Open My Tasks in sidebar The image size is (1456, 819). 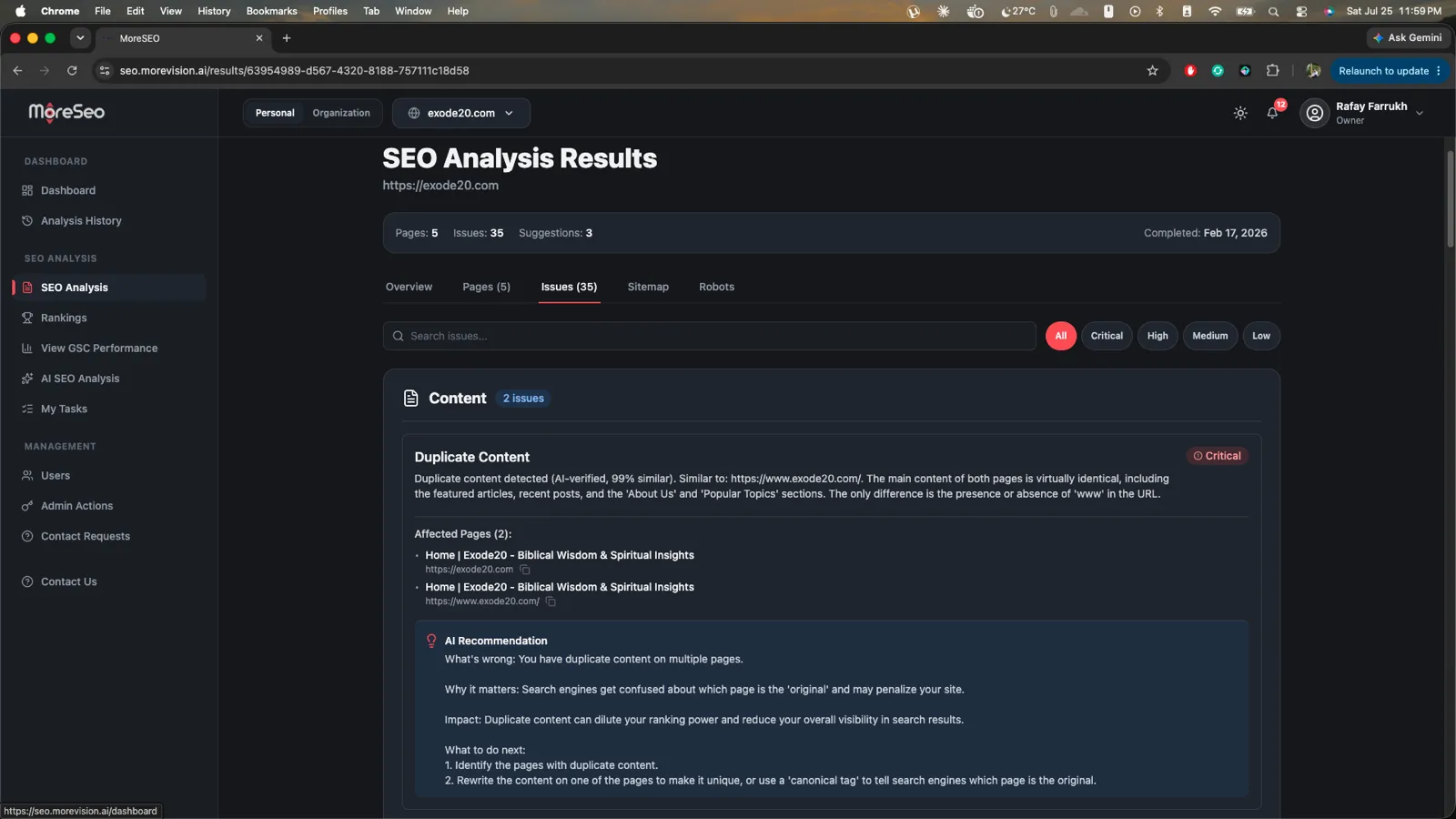109,409
